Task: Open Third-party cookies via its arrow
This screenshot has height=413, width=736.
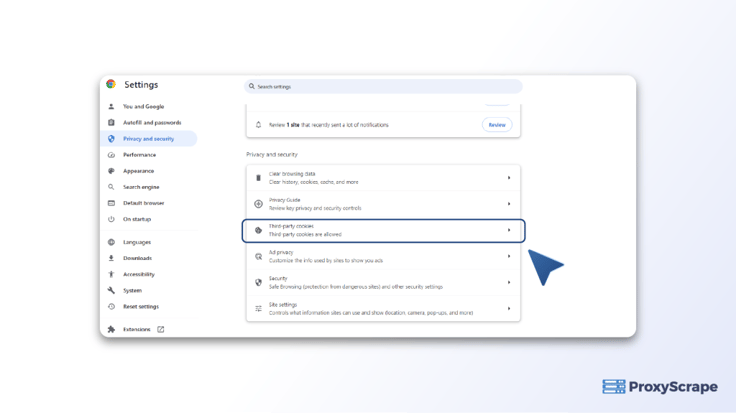Action: click(508, 230)
